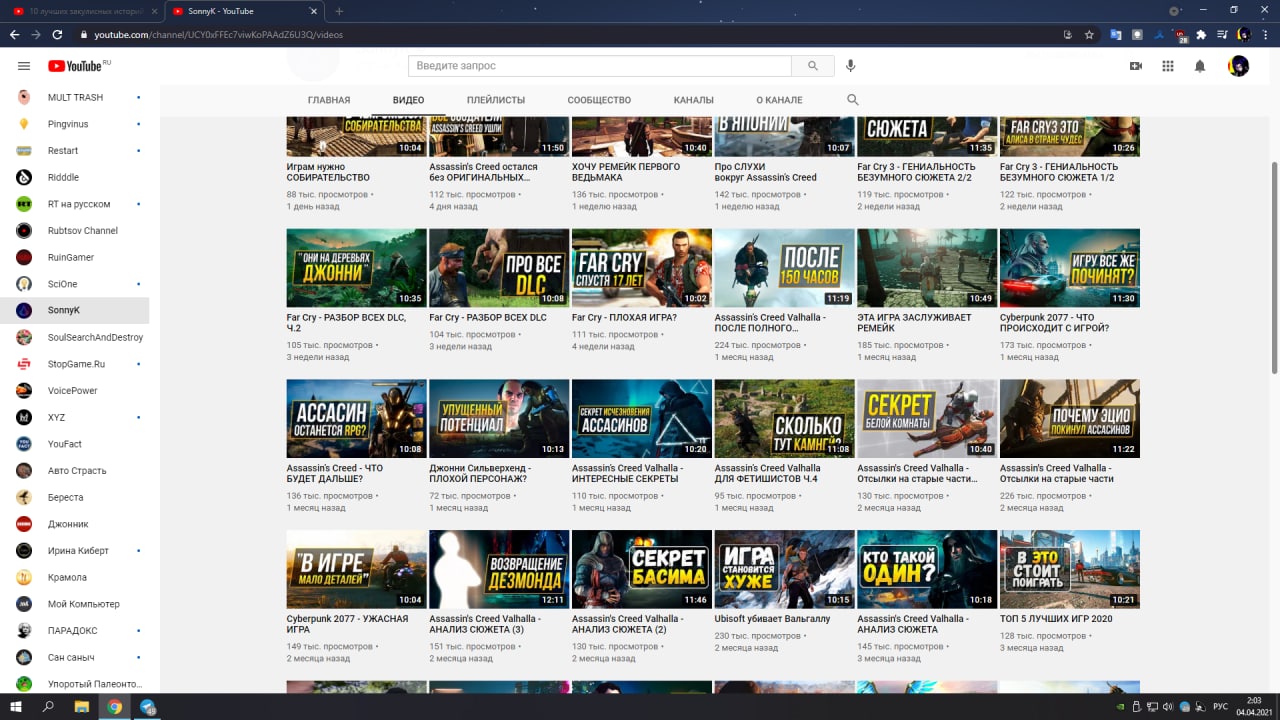Open the YouTube hamburger guide menu

(x=24, y=66)
